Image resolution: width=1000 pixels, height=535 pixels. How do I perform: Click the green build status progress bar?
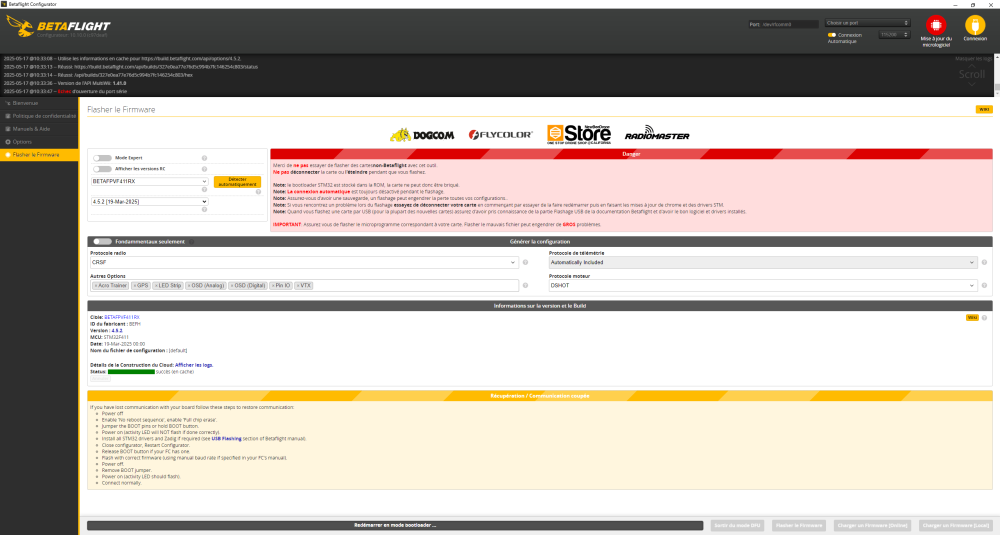coord(131,372)
